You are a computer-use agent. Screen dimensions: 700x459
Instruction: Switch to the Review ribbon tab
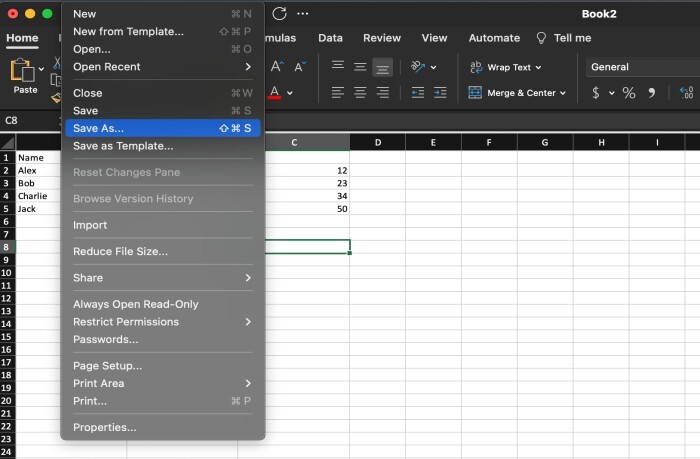tap(382, 38)
